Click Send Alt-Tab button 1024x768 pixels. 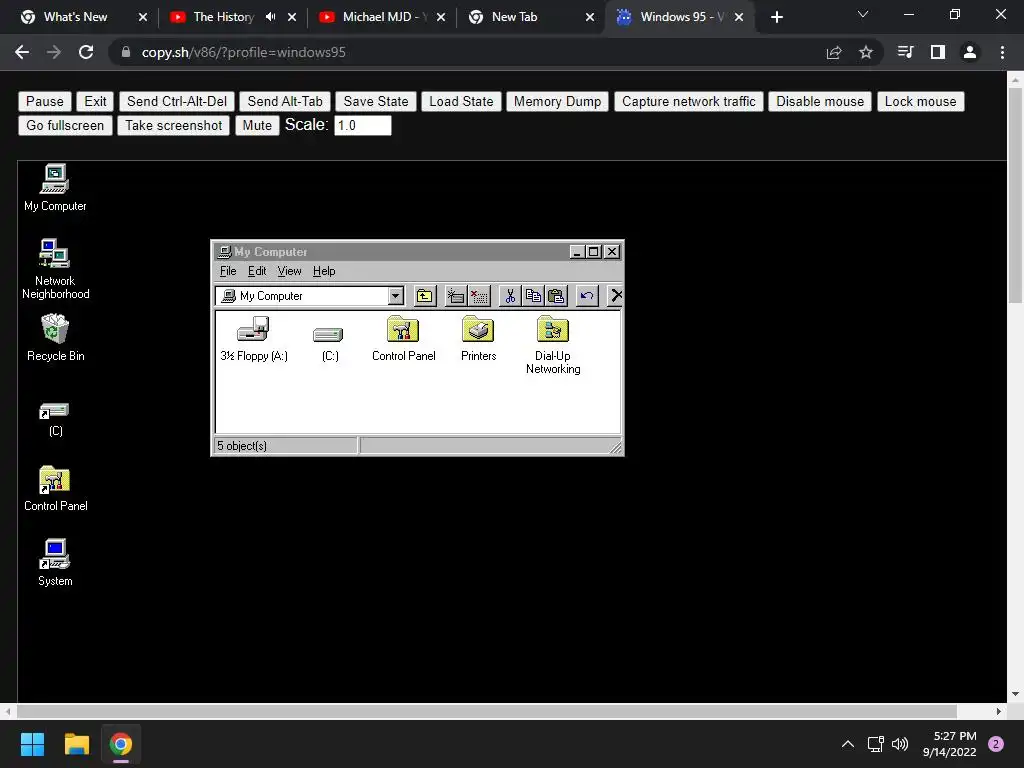(x=285, y=101)
